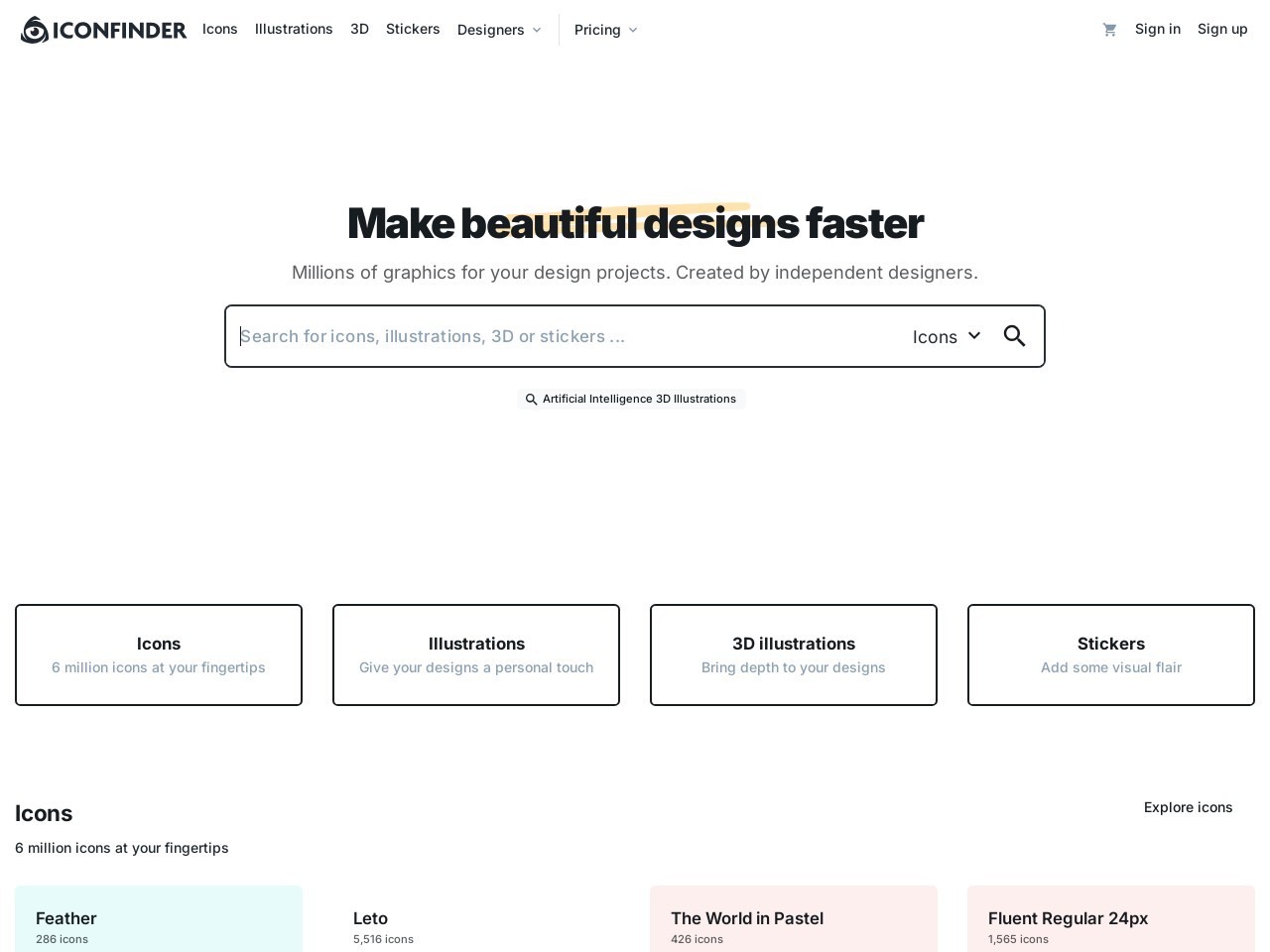Open the shopping cart
The image size is (1270, 952).
pos(1109,29)
